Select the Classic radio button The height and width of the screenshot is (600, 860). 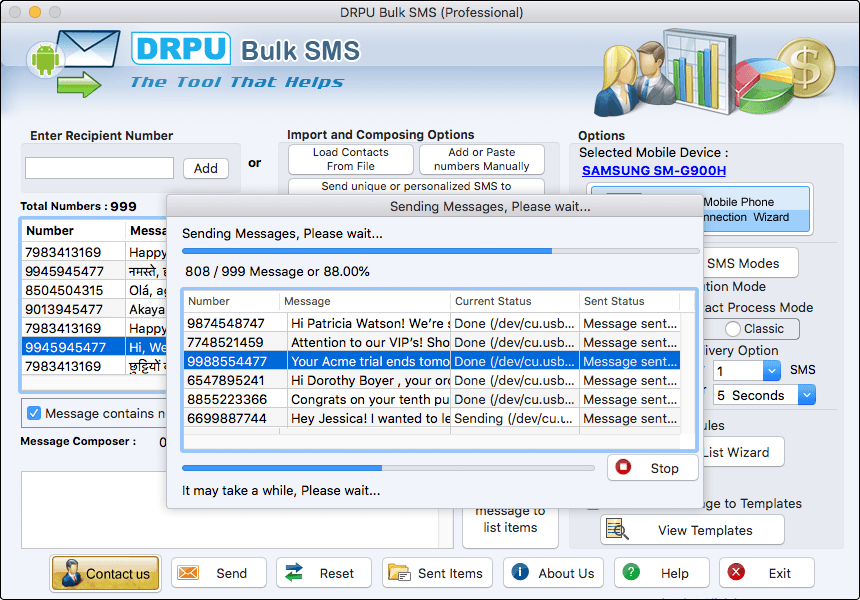pos(732,329)
